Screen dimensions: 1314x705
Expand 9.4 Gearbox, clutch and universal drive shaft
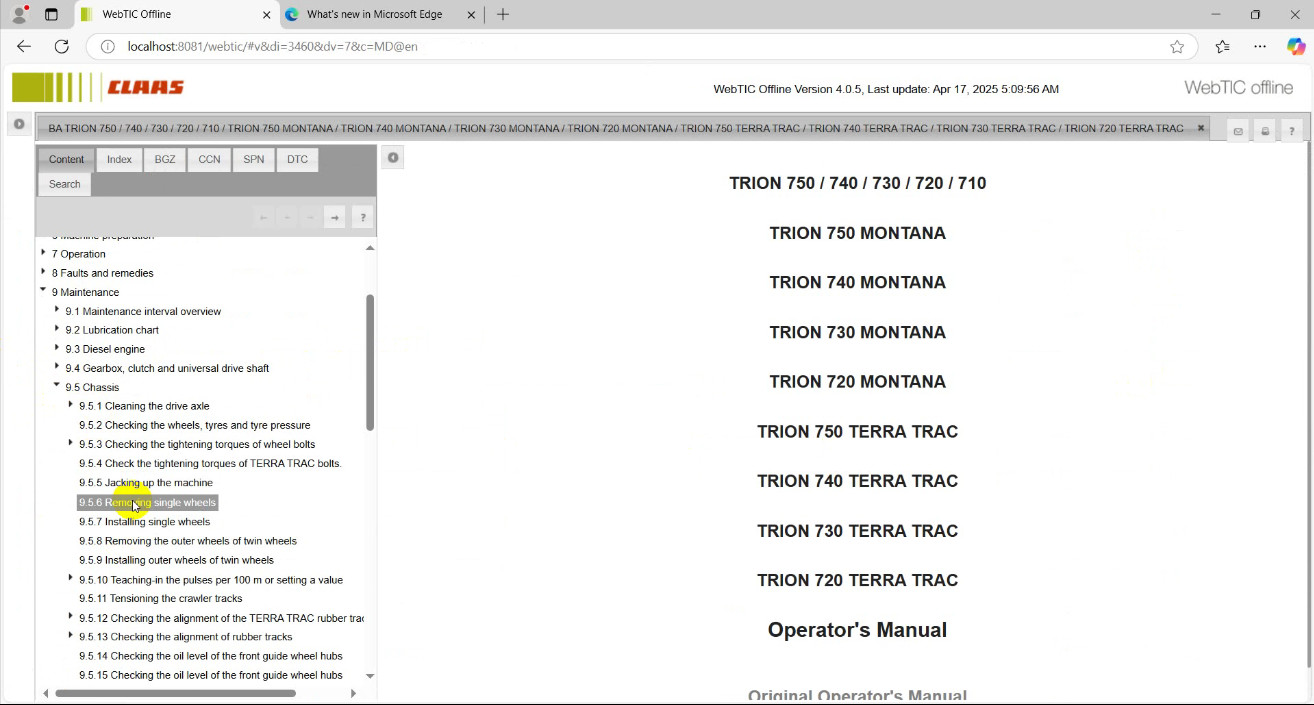(x=57, y=367)
